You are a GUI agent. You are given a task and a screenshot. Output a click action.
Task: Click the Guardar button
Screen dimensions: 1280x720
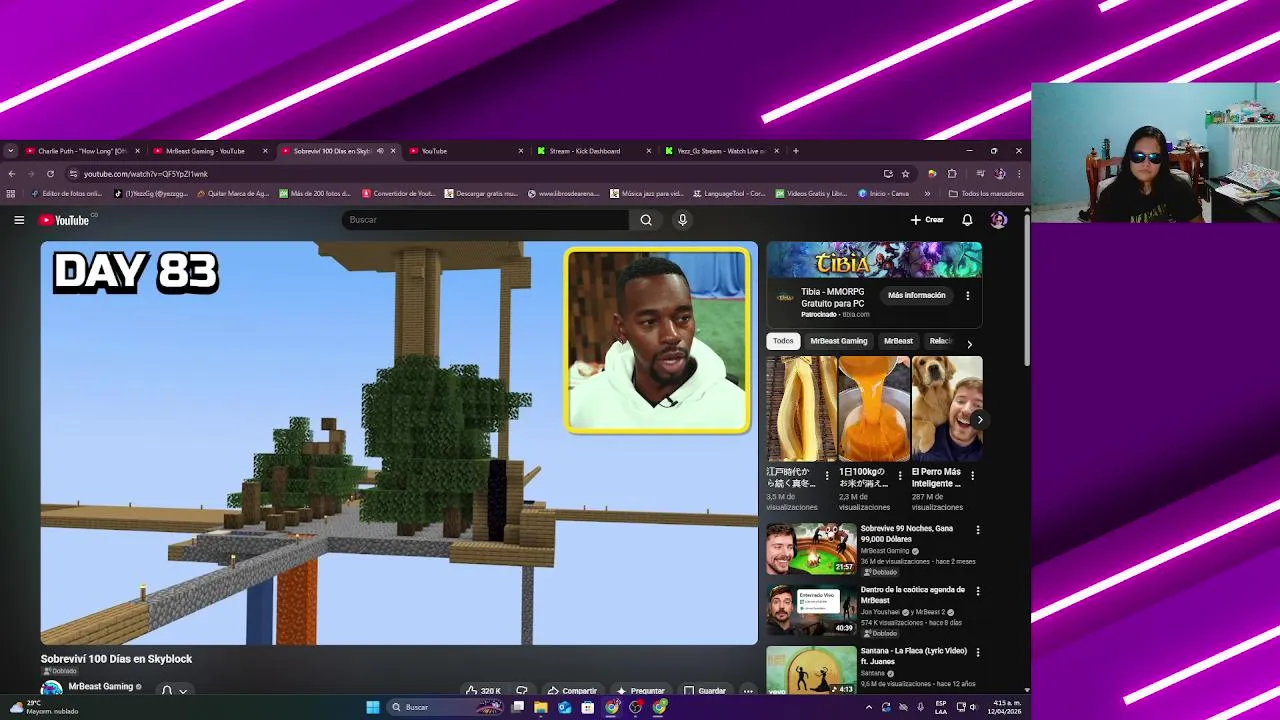point(705,691)
